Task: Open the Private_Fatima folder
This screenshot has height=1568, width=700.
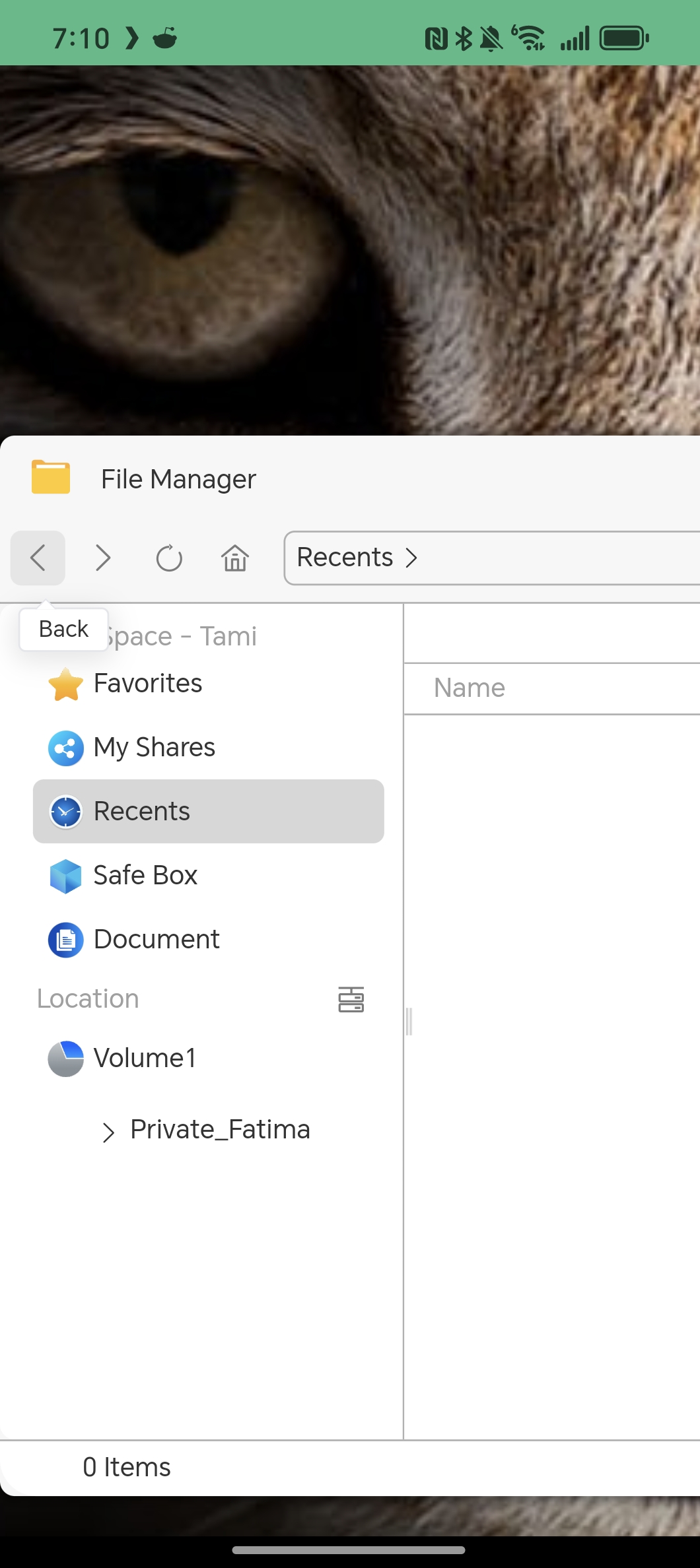Action: pyautogui.click(x=220, y=1130)
